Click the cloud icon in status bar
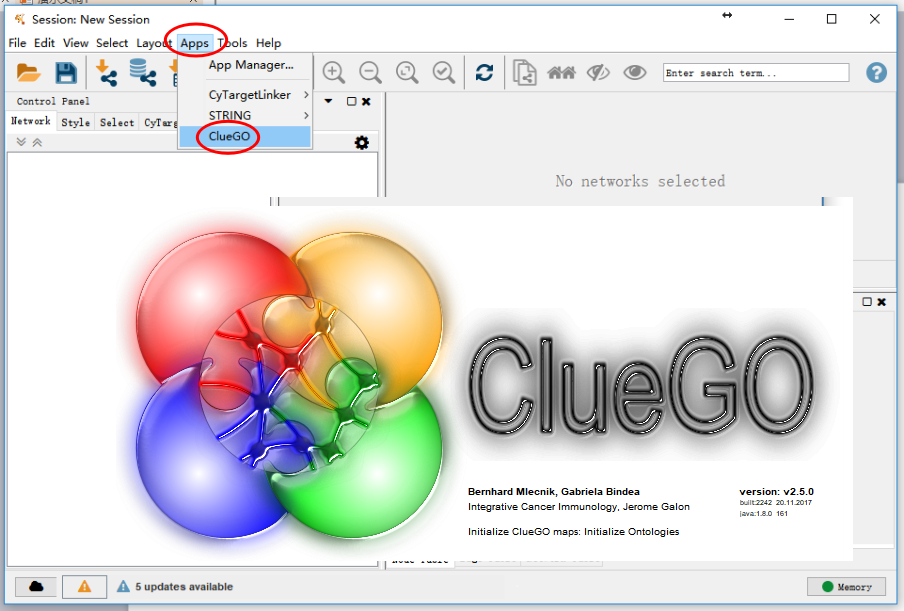Image resolution: width=904 pixels, height=611 pixels. tap(36, 587)
